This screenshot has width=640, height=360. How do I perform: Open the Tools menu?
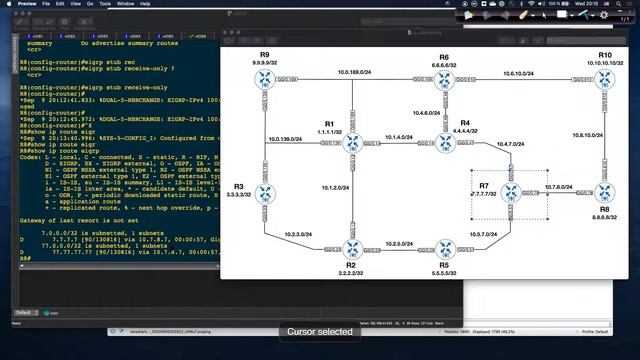point(105,4)
